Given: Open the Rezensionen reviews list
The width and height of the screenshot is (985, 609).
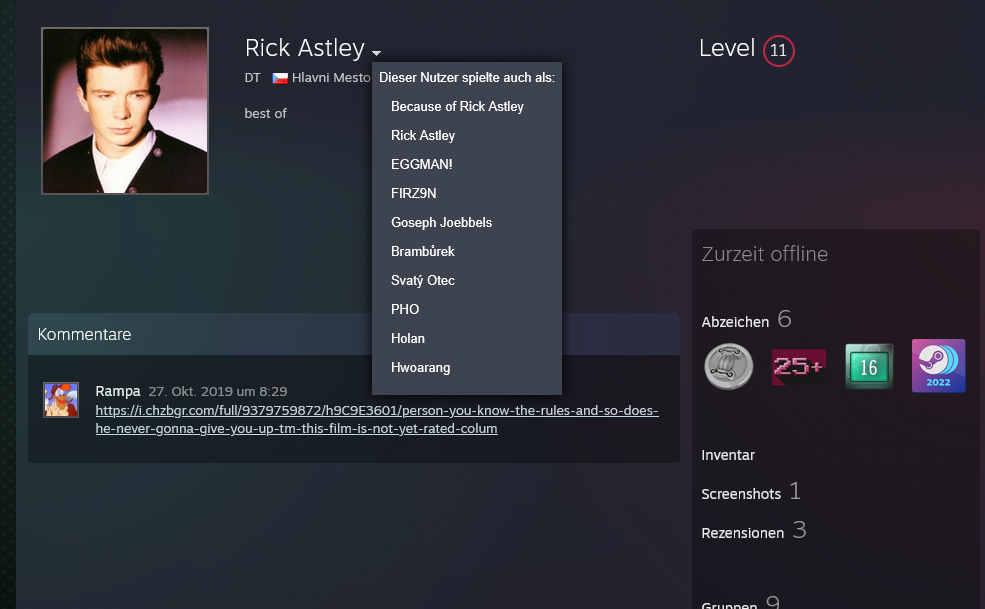Looking at the screenshot, I should click(742, 533).
